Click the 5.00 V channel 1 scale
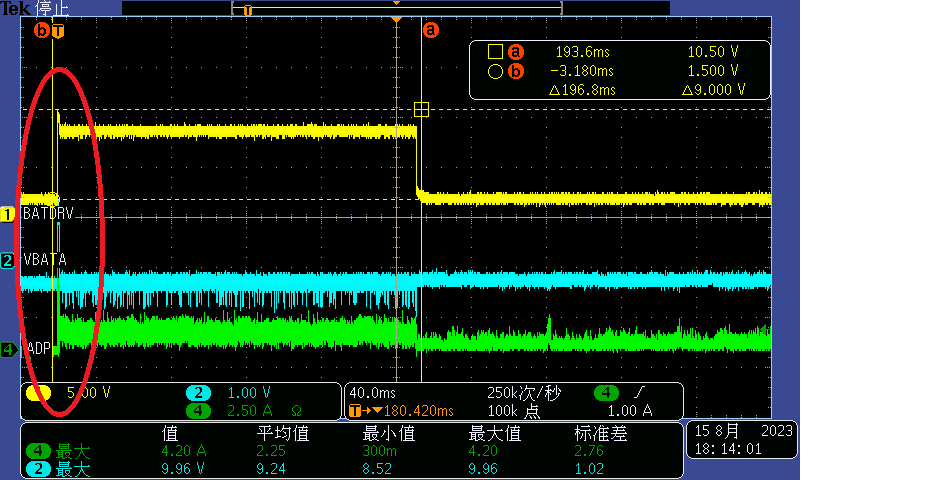 [x=88, y=393]
